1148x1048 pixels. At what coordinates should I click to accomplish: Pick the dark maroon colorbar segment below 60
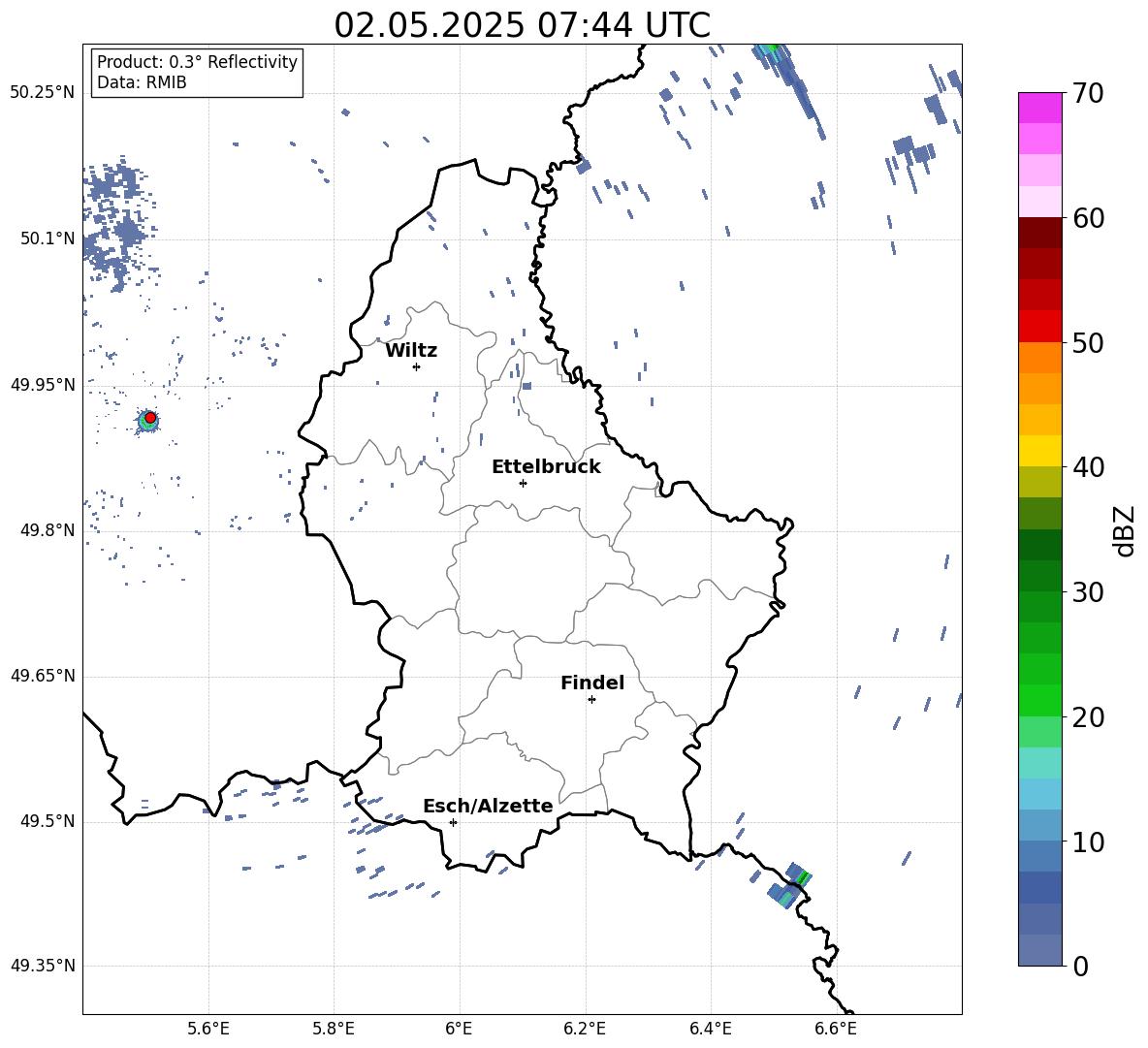pyautogui.click(x=1040, y=233)
